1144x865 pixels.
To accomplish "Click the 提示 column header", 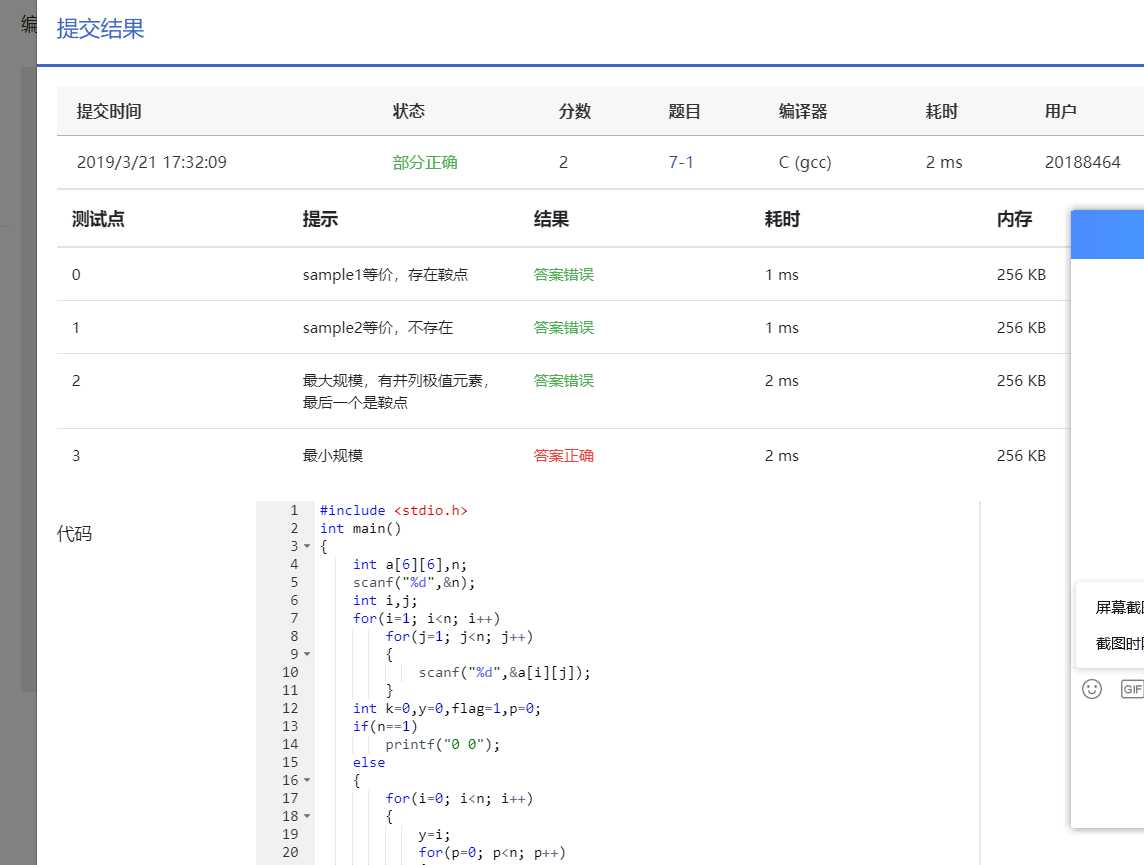I will coord(320,219).
